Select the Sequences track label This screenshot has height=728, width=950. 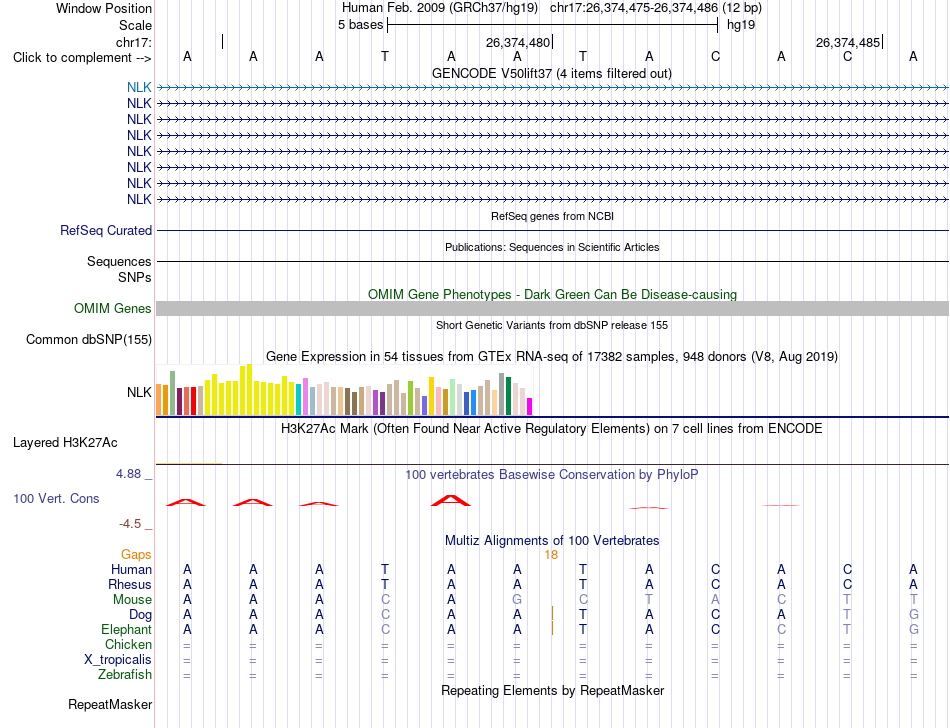point(119,262)
